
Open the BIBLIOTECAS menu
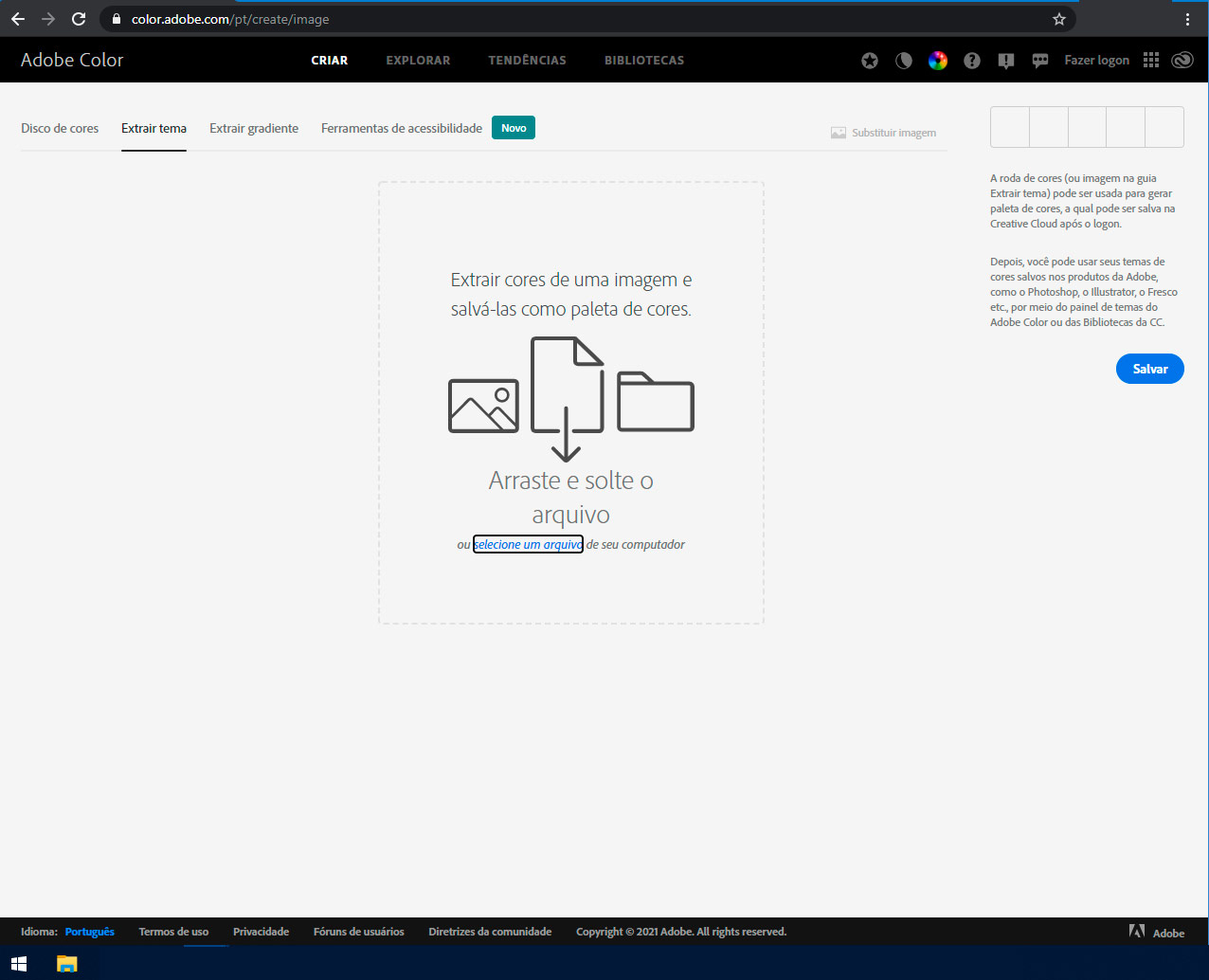coord(644,60)
